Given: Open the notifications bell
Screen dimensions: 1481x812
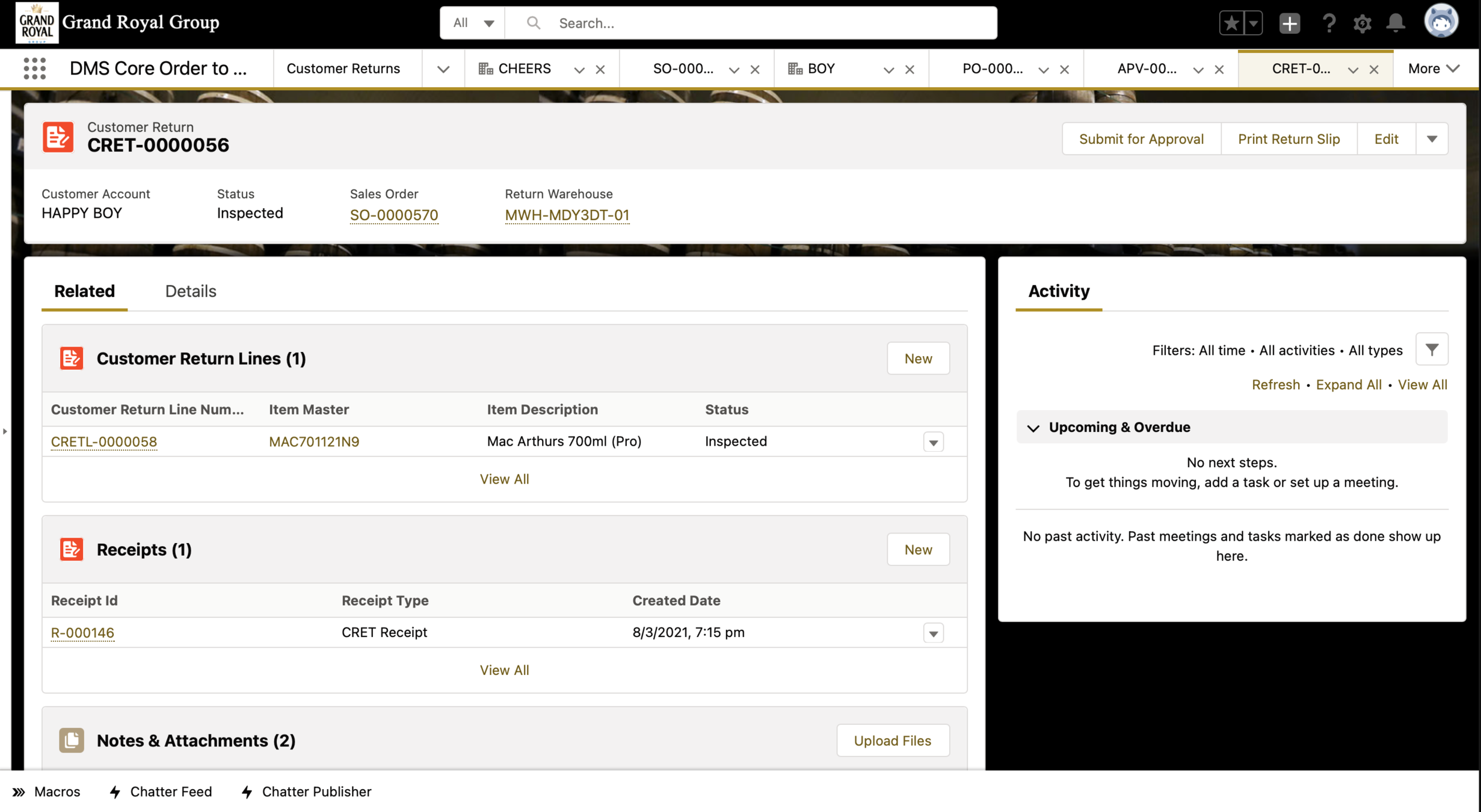Looking at the screenshot, I should tap(1396, 23).
